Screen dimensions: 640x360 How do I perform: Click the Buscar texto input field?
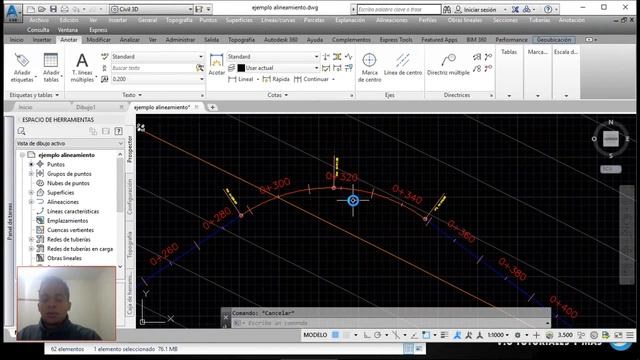153,68
